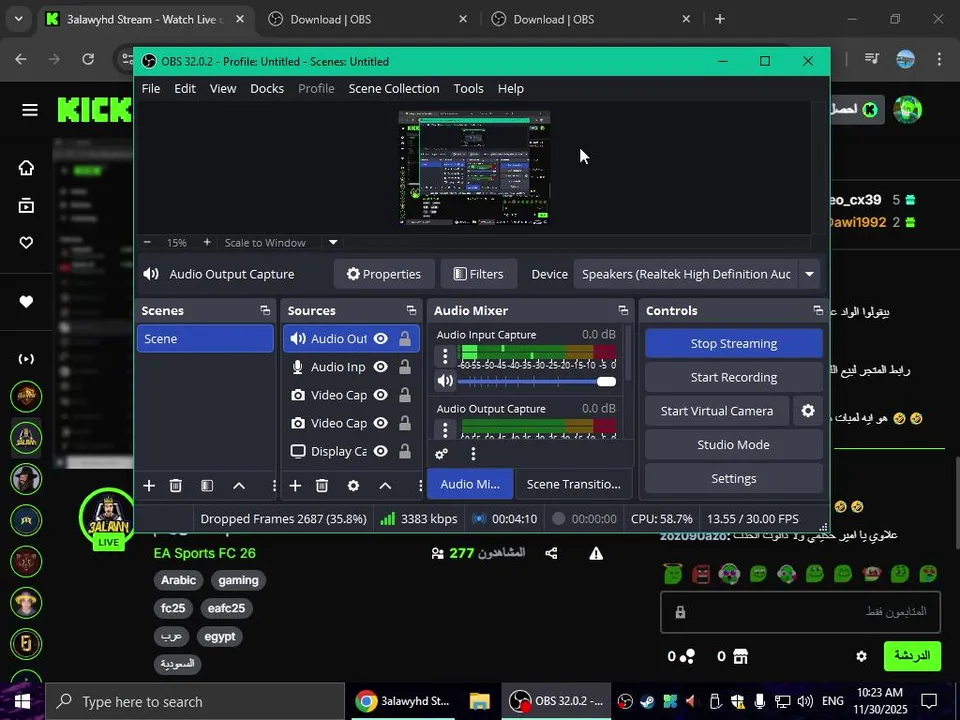This screenshot has height=720, width=960.
Task: Move source up with arrow icon
Action: (x=385, y=486)
